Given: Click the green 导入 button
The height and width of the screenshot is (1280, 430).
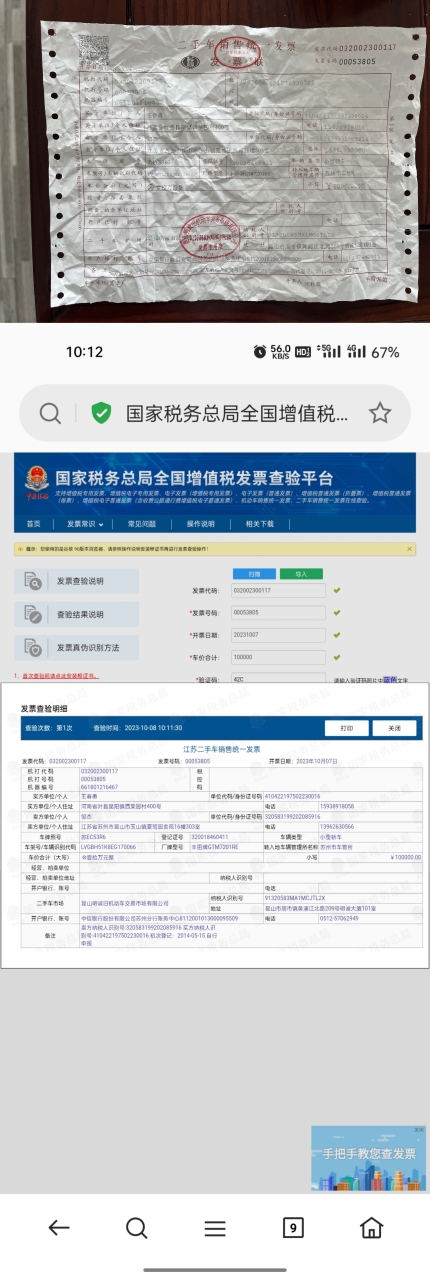Looking at the screenshot, I should point(300,574).
